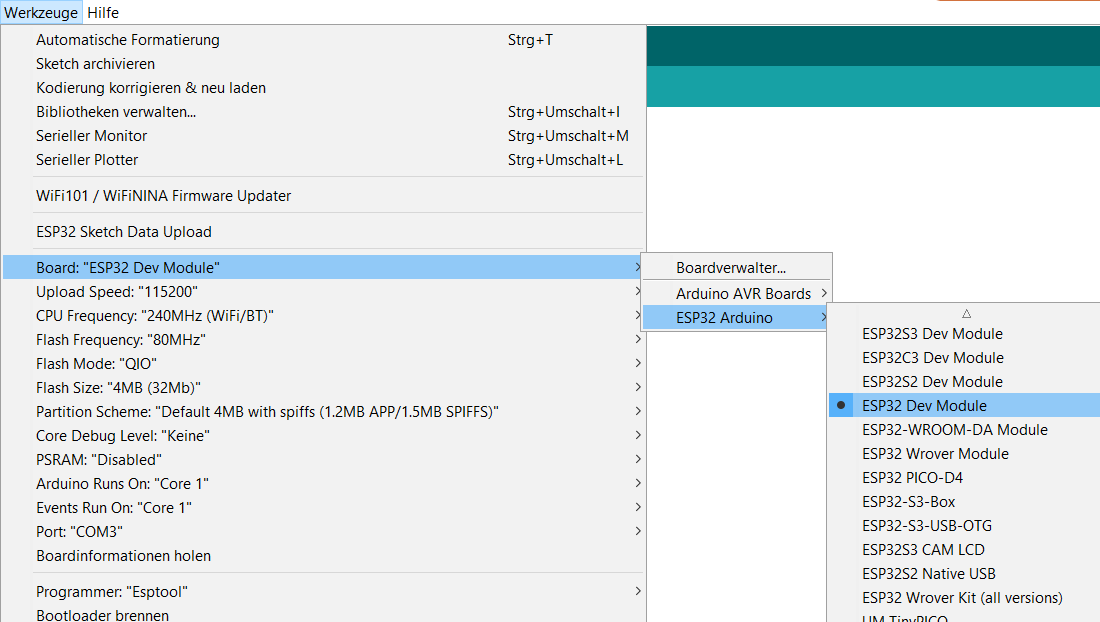Expand the Programmer Esptool submenu
This screenshot has width=1100, height=622.
click(x=112, y=592)
